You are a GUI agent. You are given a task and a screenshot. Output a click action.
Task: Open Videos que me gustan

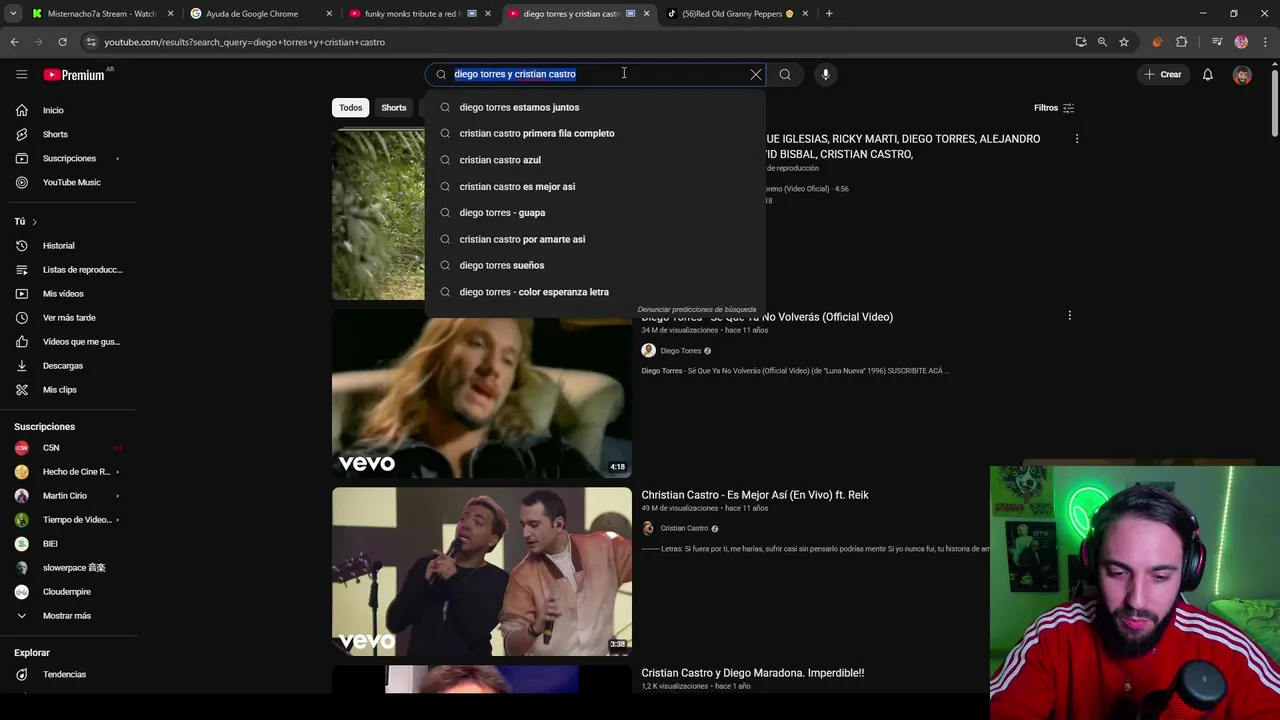pos(70,341)
